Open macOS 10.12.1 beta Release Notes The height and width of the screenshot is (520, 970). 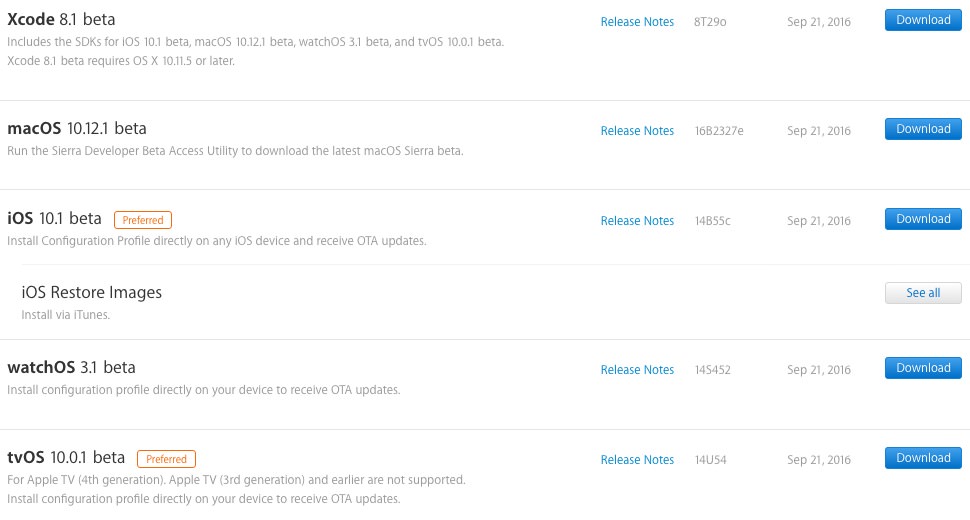pos(637,131)
